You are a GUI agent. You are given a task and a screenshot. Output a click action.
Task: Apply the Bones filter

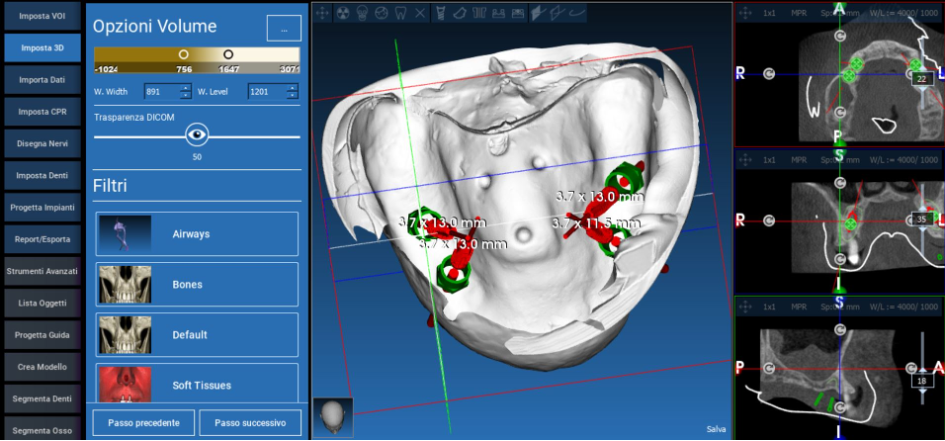coord(197,284)
